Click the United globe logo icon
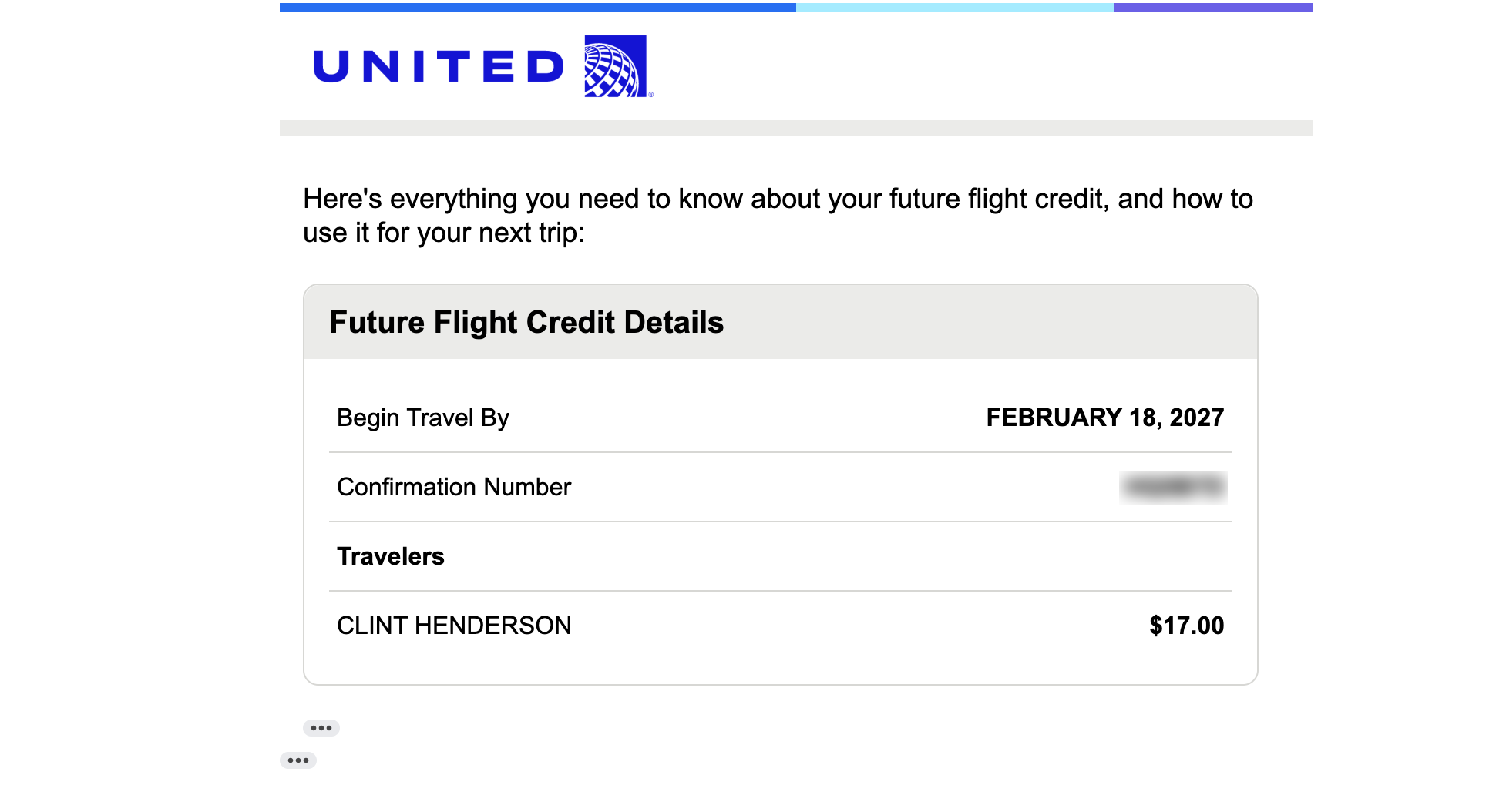The image size is (1506, 812). point(614,66)
